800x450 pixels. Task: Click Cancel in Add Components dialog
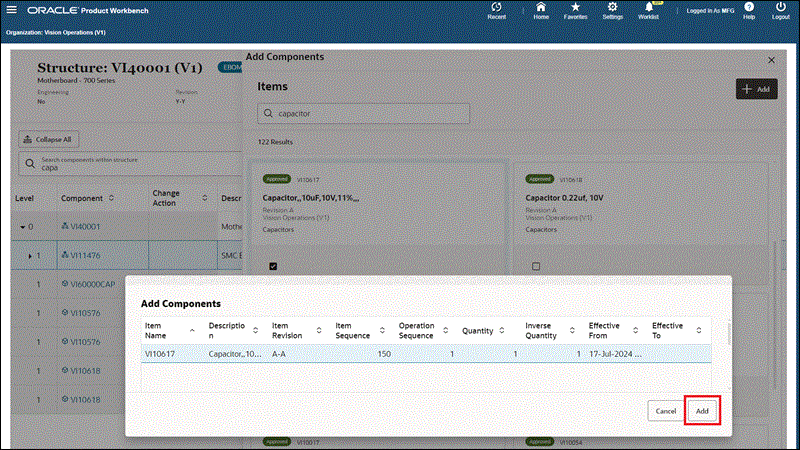[665, 411]
